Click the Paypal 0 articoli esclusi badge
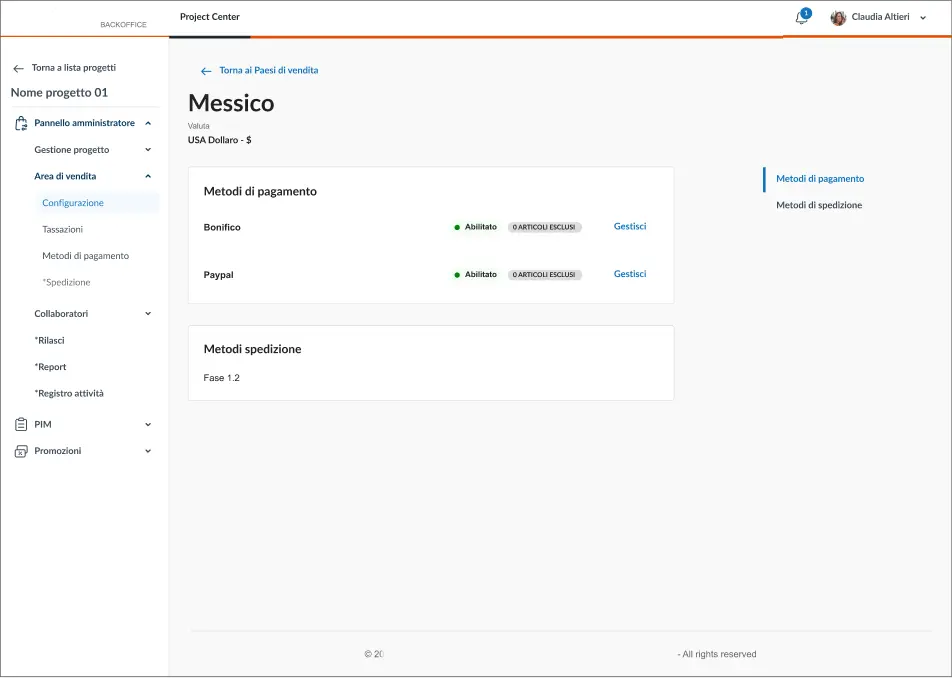Image resolution: width=952 pixels, height=678 pixels. [x=544, y=275]
